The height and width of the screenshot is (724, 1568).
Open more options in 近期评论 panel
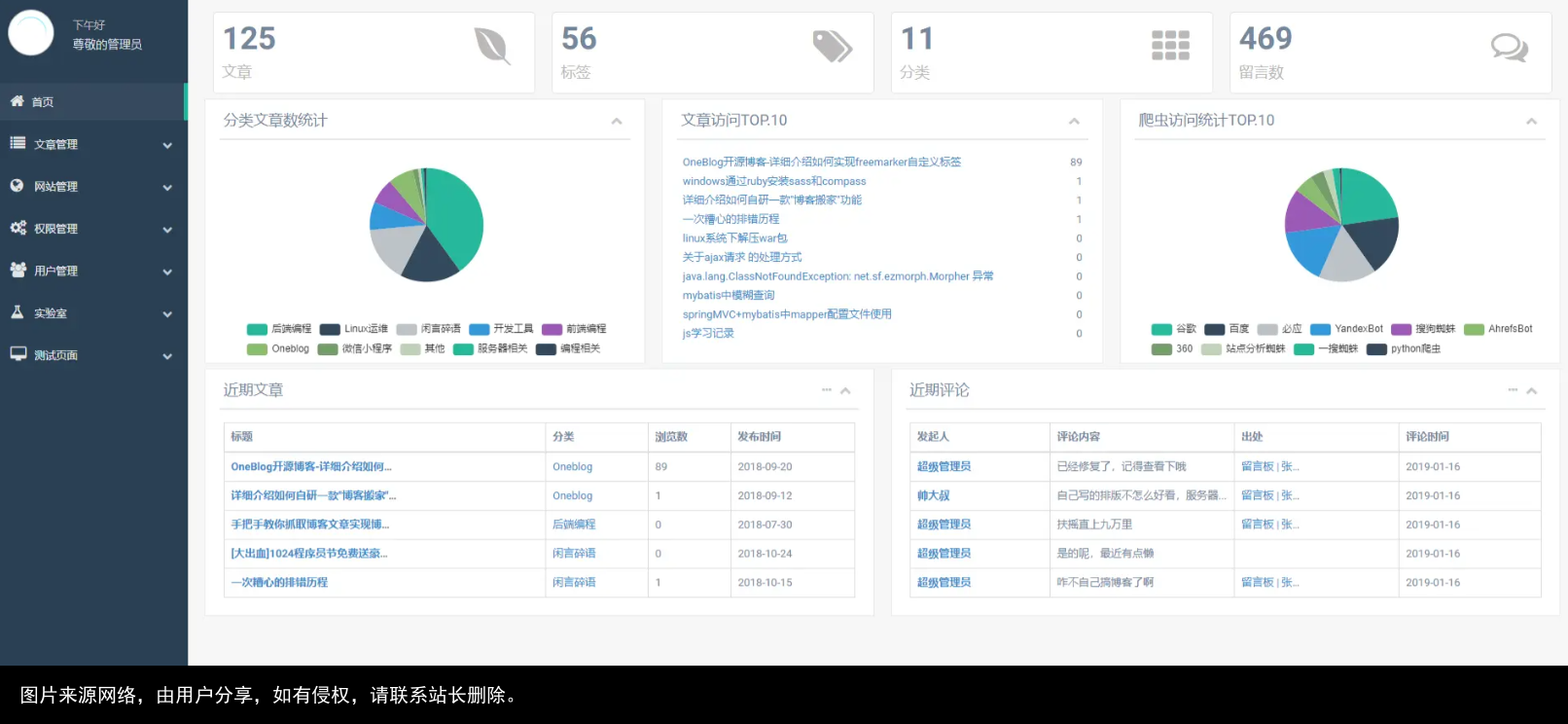pos(1514,390)
